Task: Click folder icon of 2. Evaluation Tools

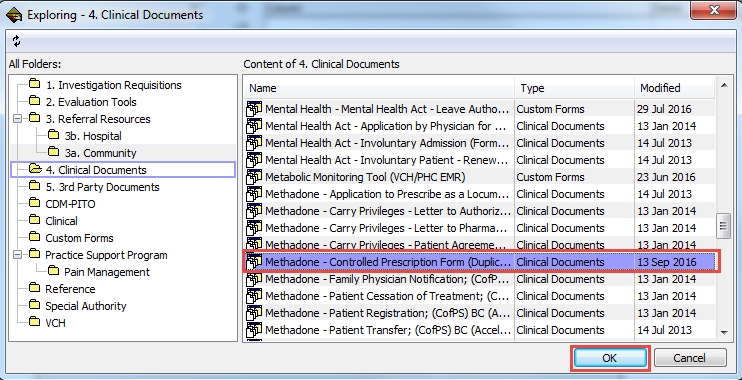Action: click(x=35, y=101)
